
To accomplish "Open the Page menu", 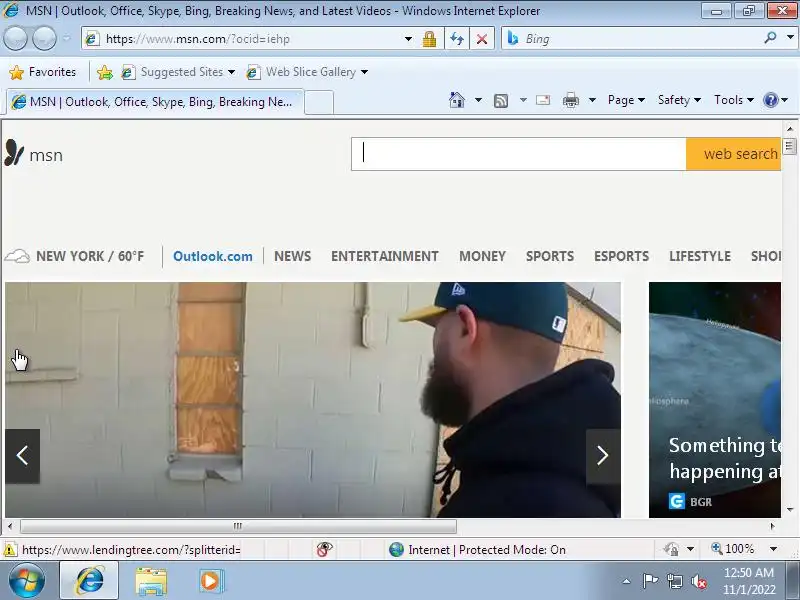I will [x=626, y=100].
